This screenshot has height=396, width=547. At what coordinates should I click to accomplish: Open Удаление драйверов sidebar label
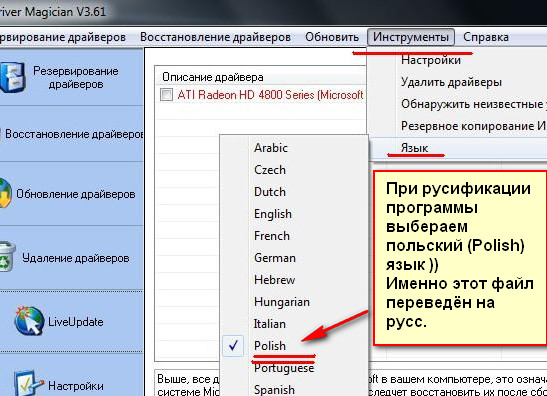76,258
